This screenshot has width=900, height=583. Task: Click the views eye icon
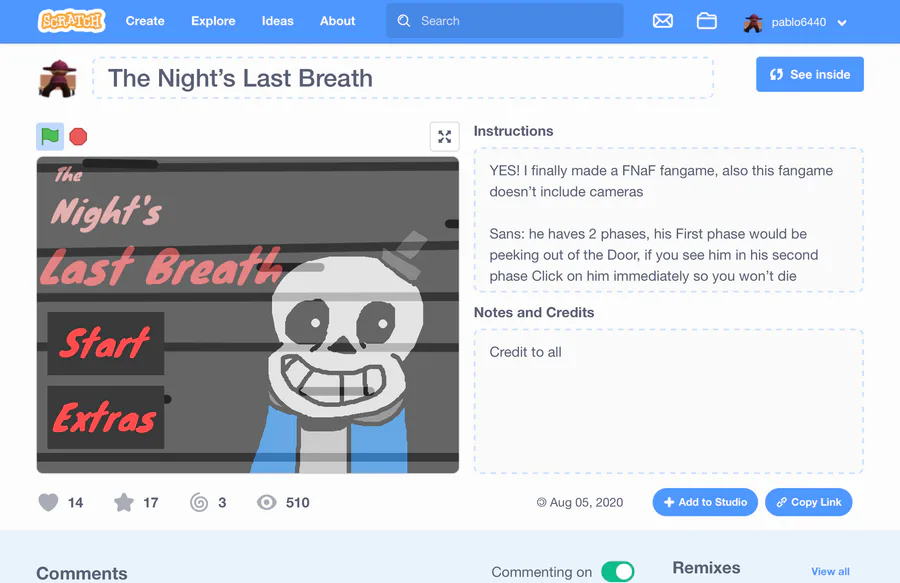(266, 503)
